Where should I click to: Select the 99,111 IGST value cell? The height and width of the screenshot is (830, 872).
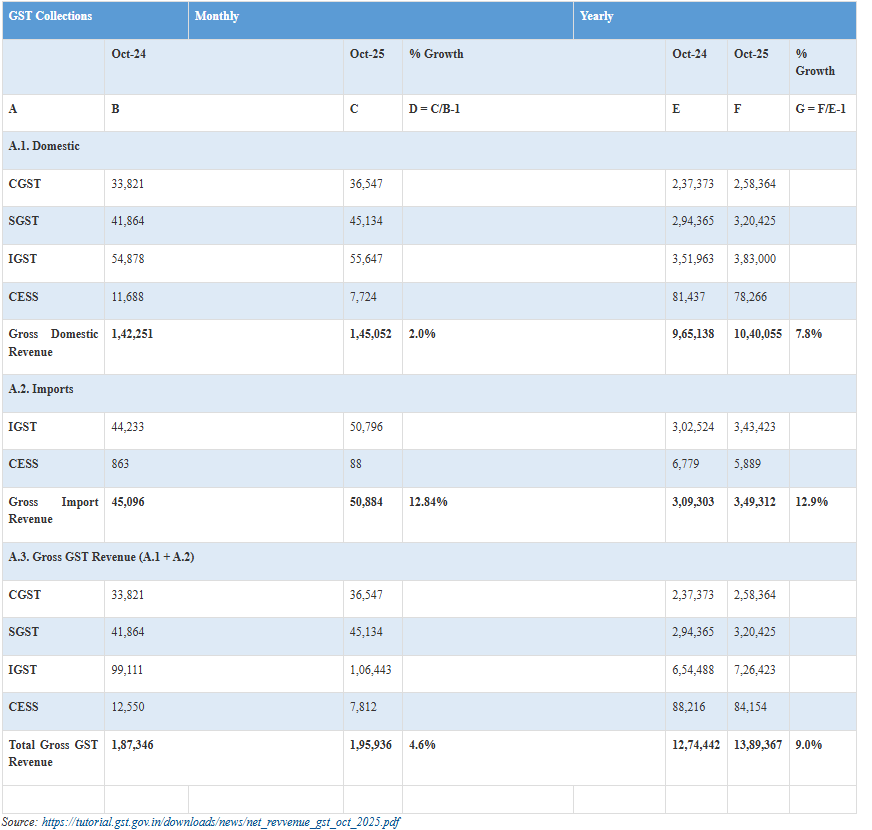(128, 669)
